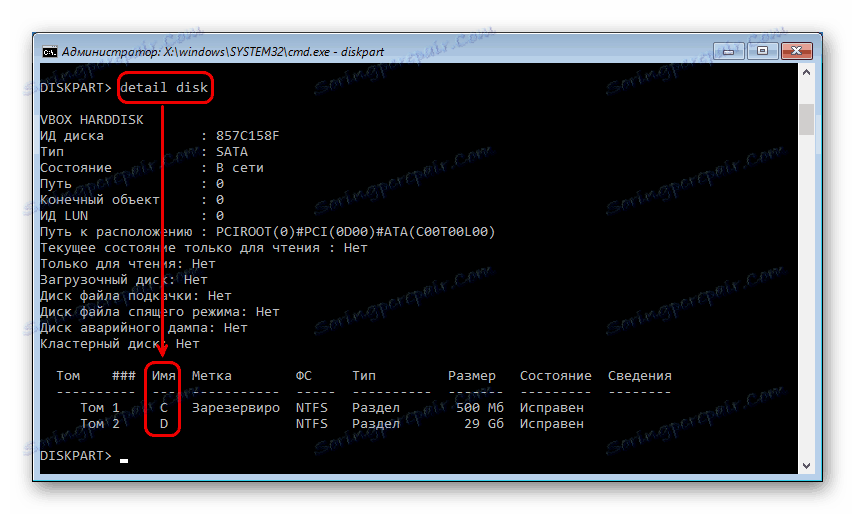This screenshot has height=514, width=855.
Task: Click the scrollbar down arrow
Action: (806, 466)
